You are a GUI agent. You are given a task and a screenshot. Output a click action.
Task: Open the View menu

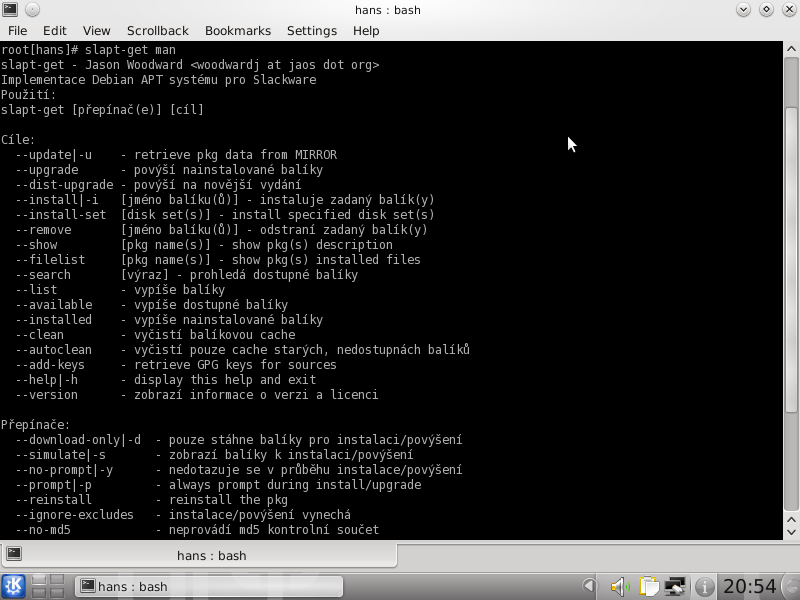click(x=96, y=31)
